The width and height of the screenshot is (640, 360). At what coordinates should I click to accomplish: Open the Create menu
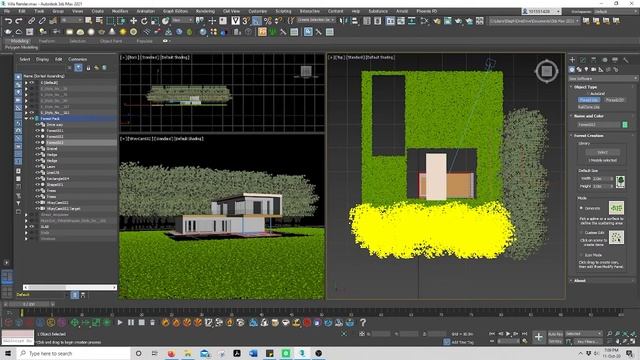[98, 11]
